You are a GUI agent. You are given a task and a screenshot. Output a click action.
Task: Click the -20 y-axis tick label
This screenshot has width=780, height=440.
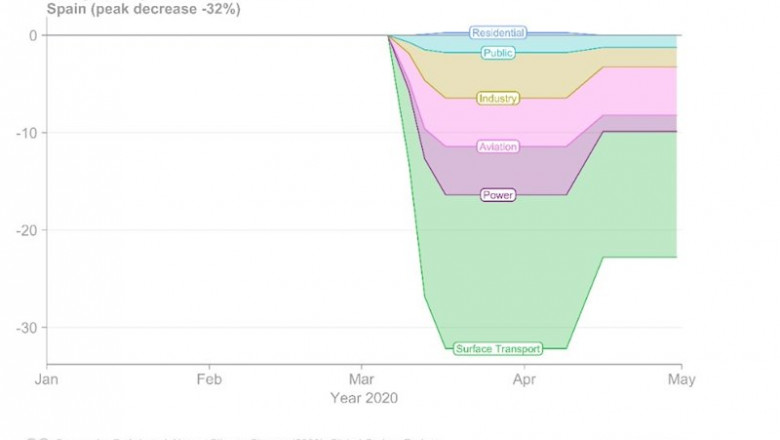pos(26,230)
